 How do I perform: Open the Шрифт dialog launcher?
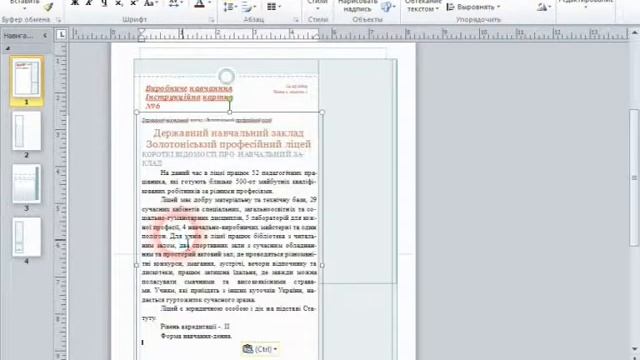point(211,20)
